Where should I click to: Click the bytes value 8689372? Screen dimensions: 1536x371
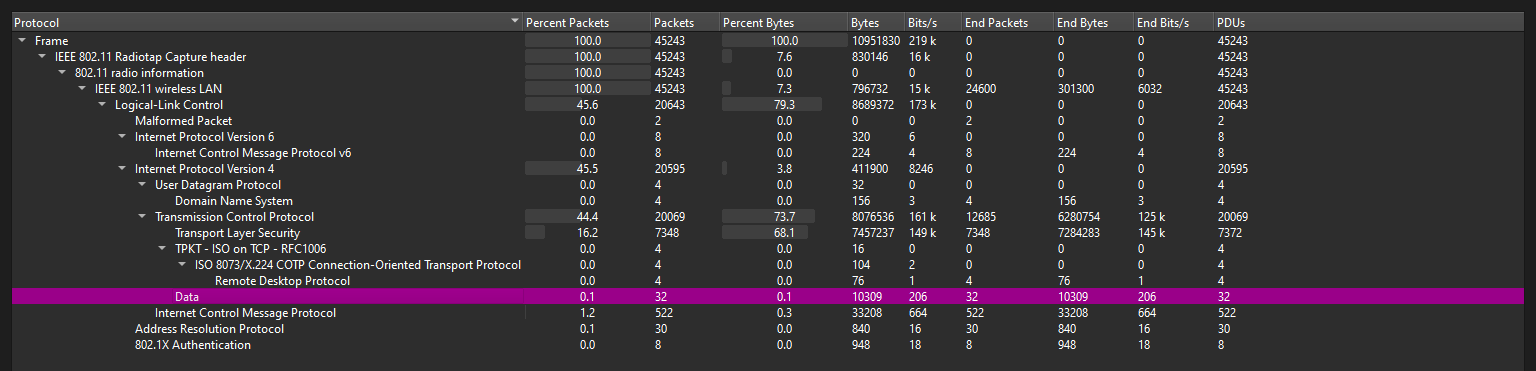pyautogui.click(x=873, y=105)
